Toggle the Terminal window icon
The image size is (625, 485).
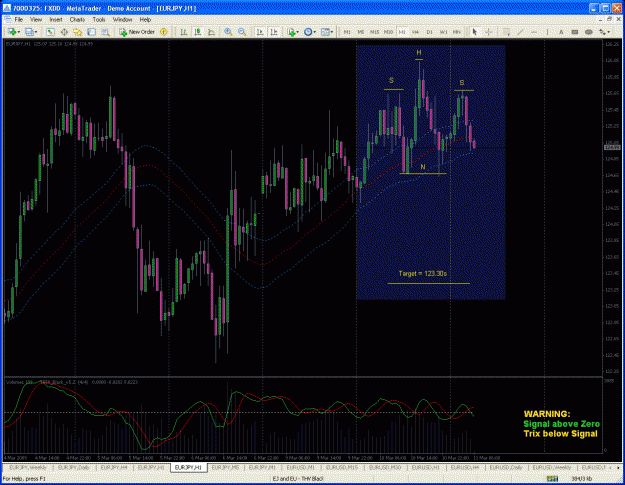(x=91, y=32)
